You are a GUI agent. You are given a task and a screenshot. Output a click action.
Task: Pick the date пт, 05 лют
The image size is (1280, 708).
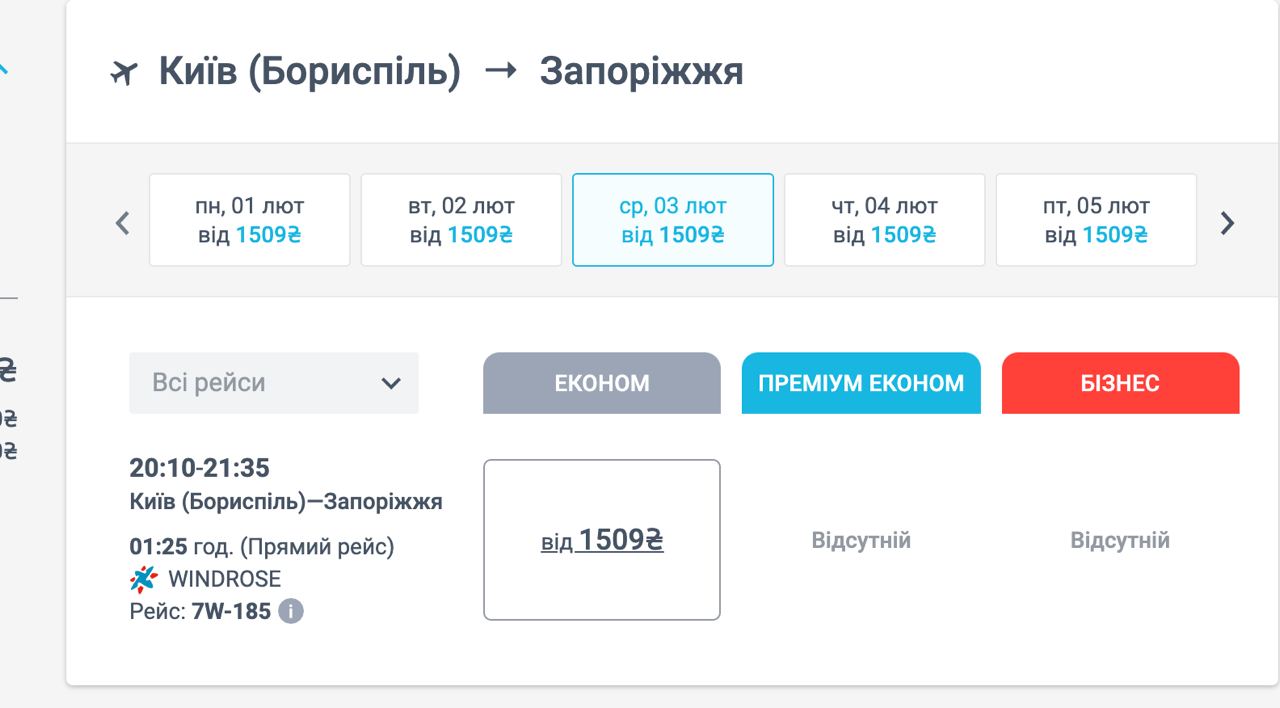[x=1096, y=220]
